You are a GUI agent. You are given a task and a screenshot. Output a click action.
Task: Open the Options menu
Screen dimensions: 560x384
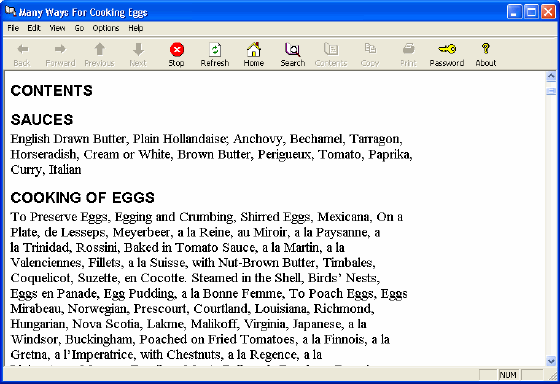click(x=106, y=28)
